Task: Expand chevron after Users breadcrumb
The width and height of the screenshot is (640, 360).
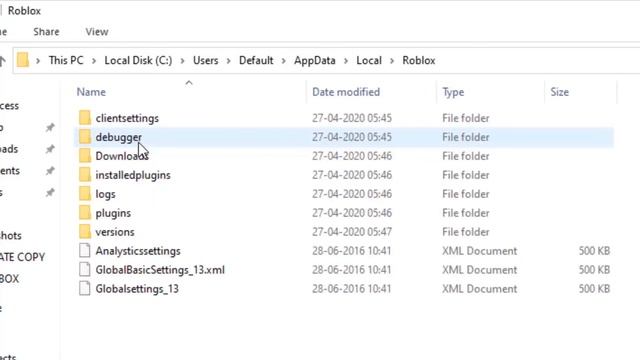Action: tap(229, 61)
